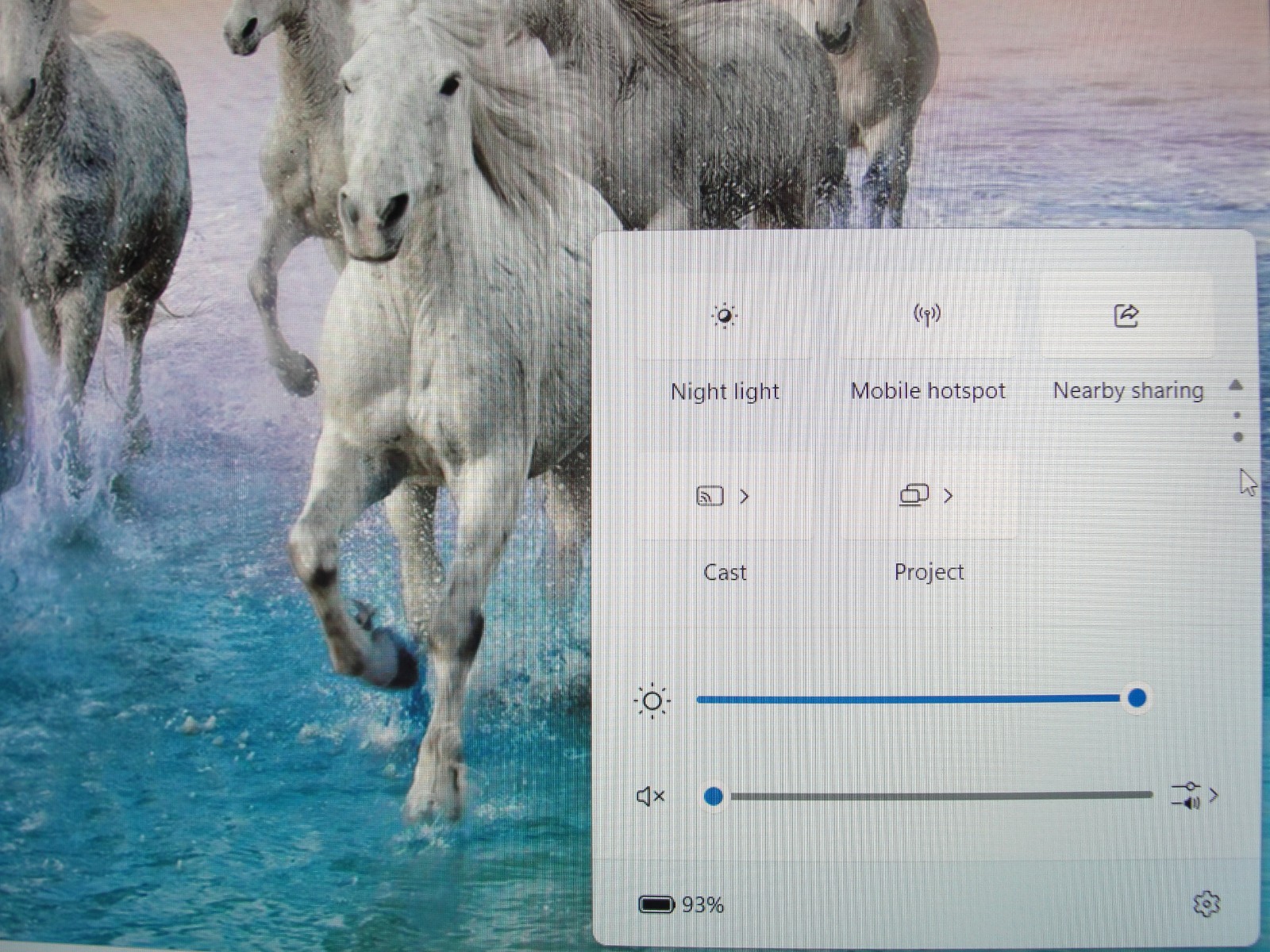The height and width of the screenshot is (952, 1270).
Task: Open battery settings showing 93%
Action: pyautogui.click(x=681, y=904)
